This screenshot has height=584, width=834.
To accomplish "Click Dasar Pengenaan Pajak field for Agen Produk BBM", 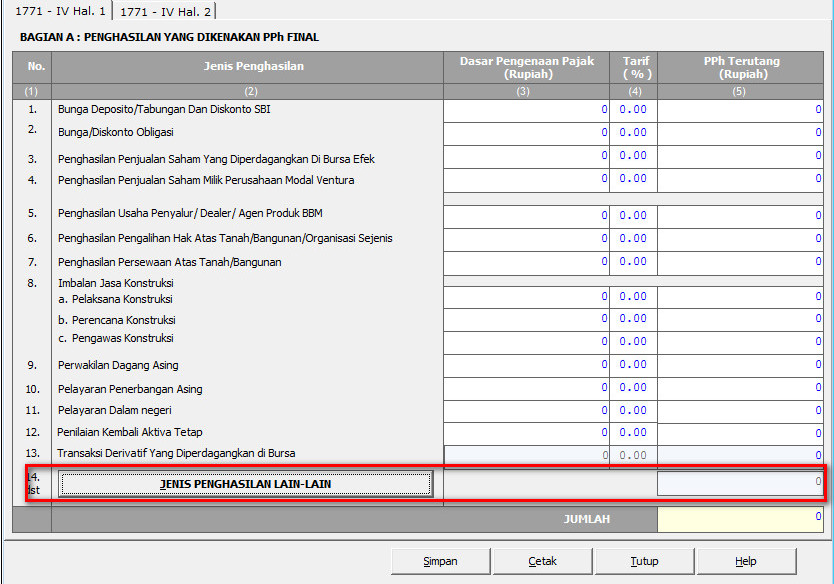I will click(x=526, y=217).
